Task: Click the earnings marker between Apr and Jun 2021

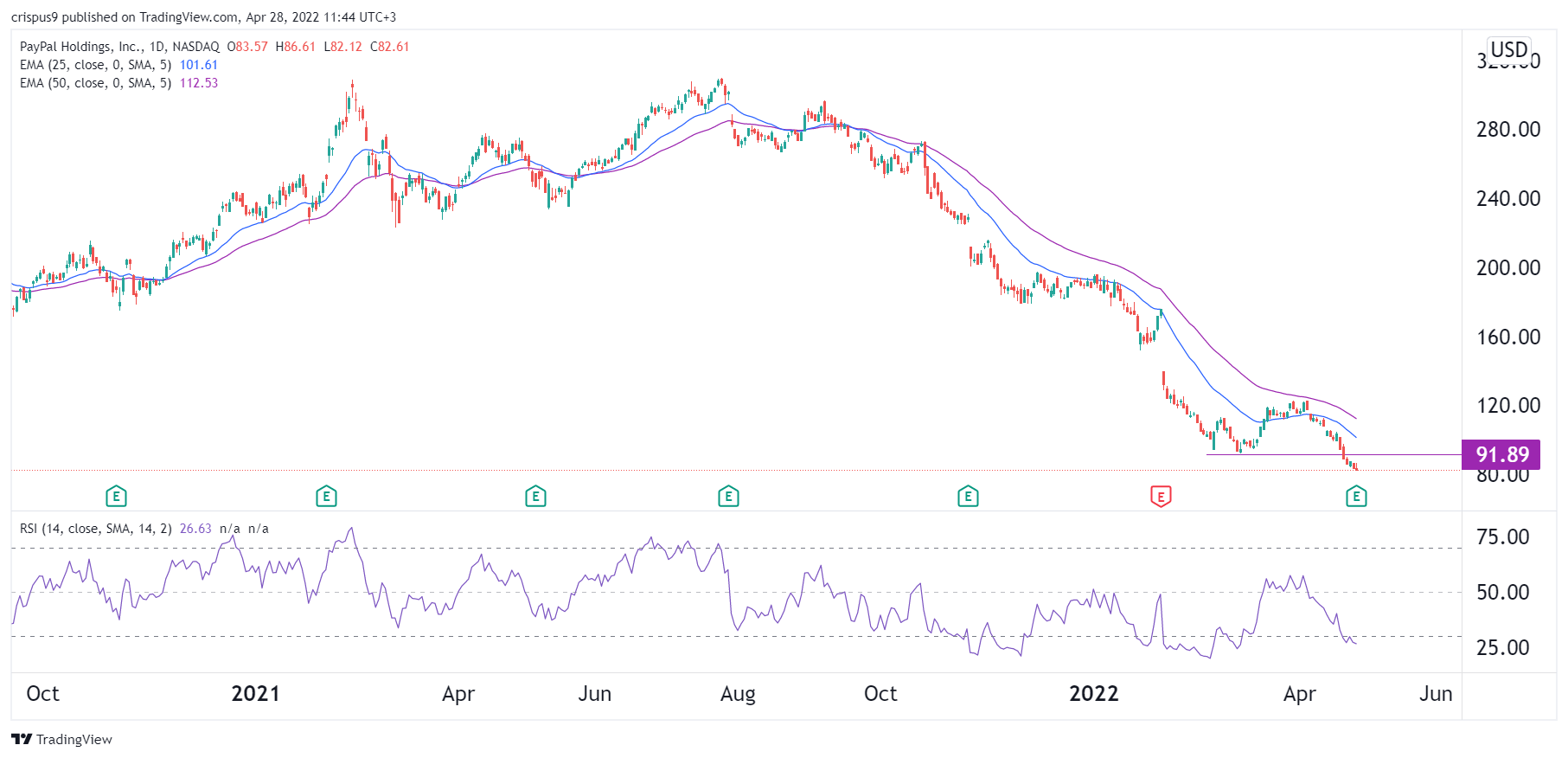Action: coord(535,497)
